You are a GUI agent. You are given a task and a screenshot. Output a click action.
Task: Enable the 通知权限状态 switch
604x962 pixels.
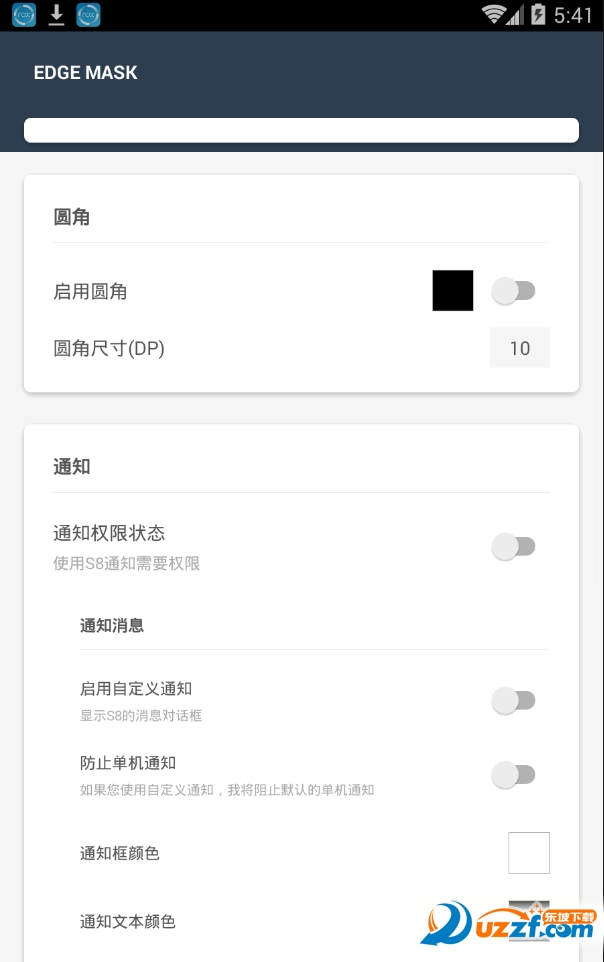[514, 547]
